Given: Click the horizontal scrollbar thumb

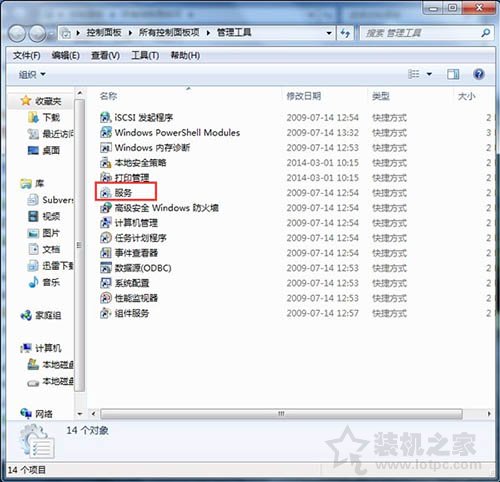Looking at the screenshot, I should point(281,414).
